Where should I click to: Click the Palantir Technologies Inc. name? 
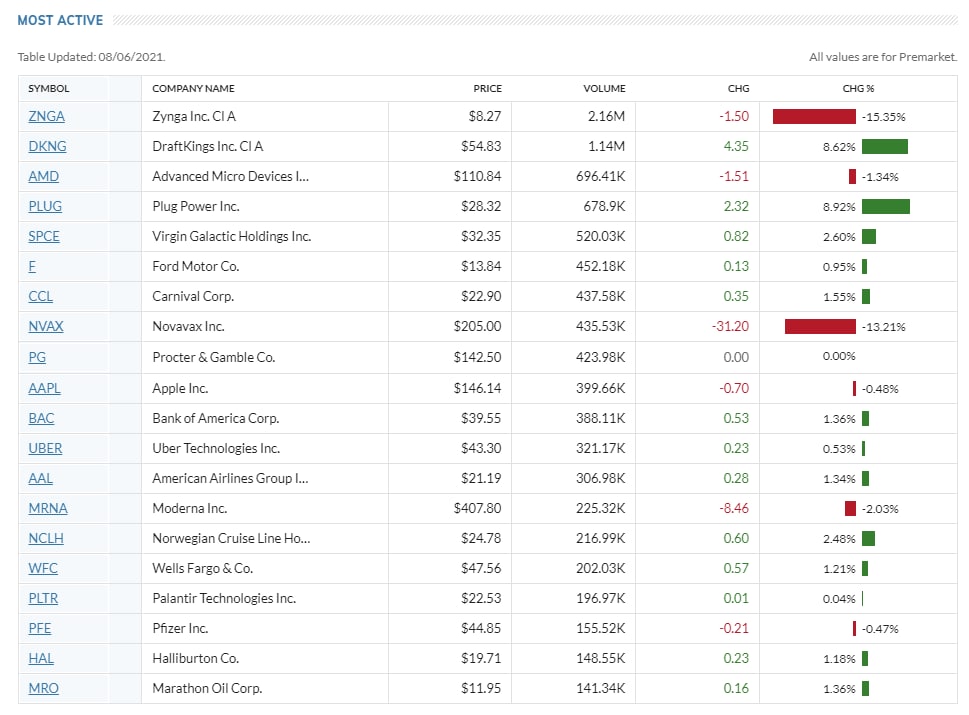coord(224,598)
